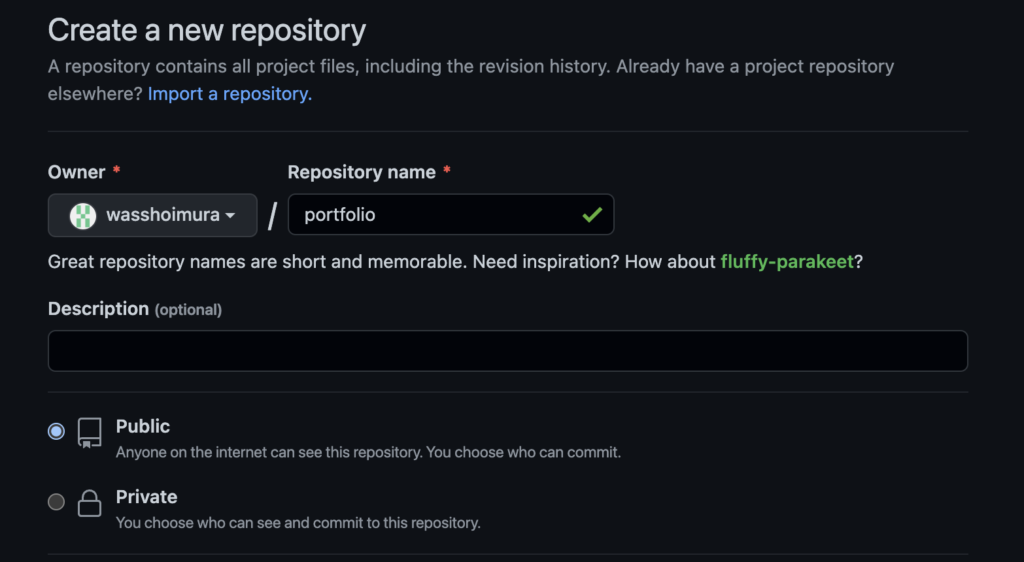Screen dimensions: 1024x562
Task: Focus the Repository name field containing portfolio
Action: point(451,215)
